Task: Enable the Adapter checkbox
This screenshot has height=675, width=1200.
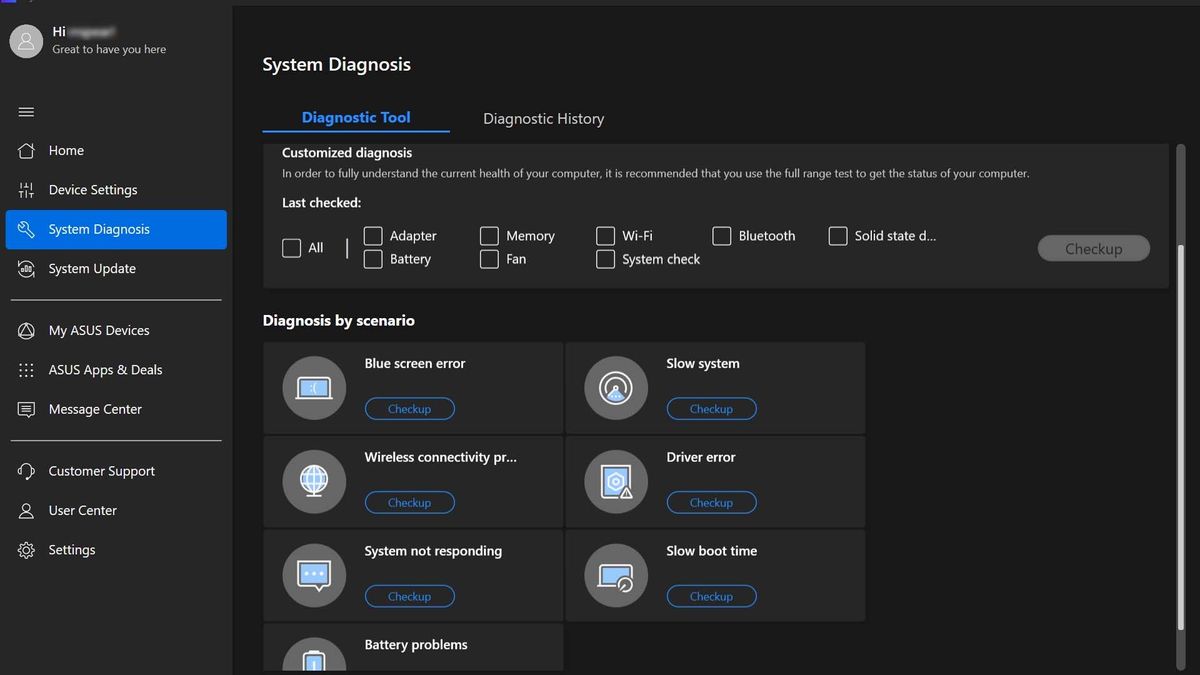Action: coord(373,236)
